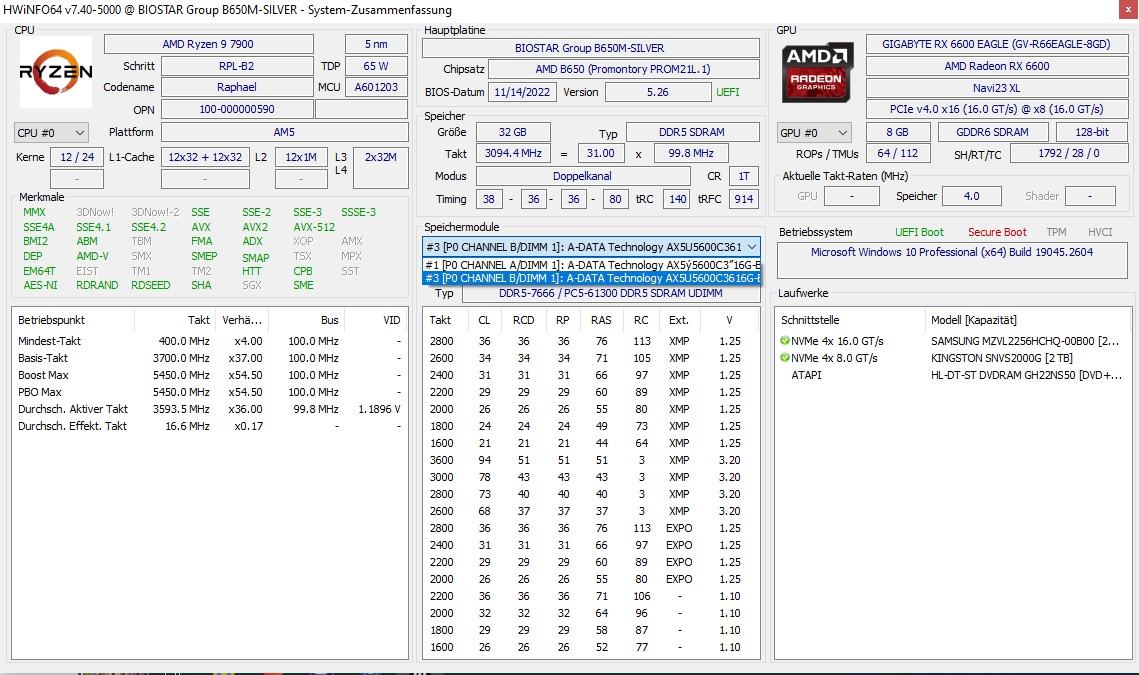Click the TDP value 65 W
The height and width of the screenshot is (675, 1139).
376,66
